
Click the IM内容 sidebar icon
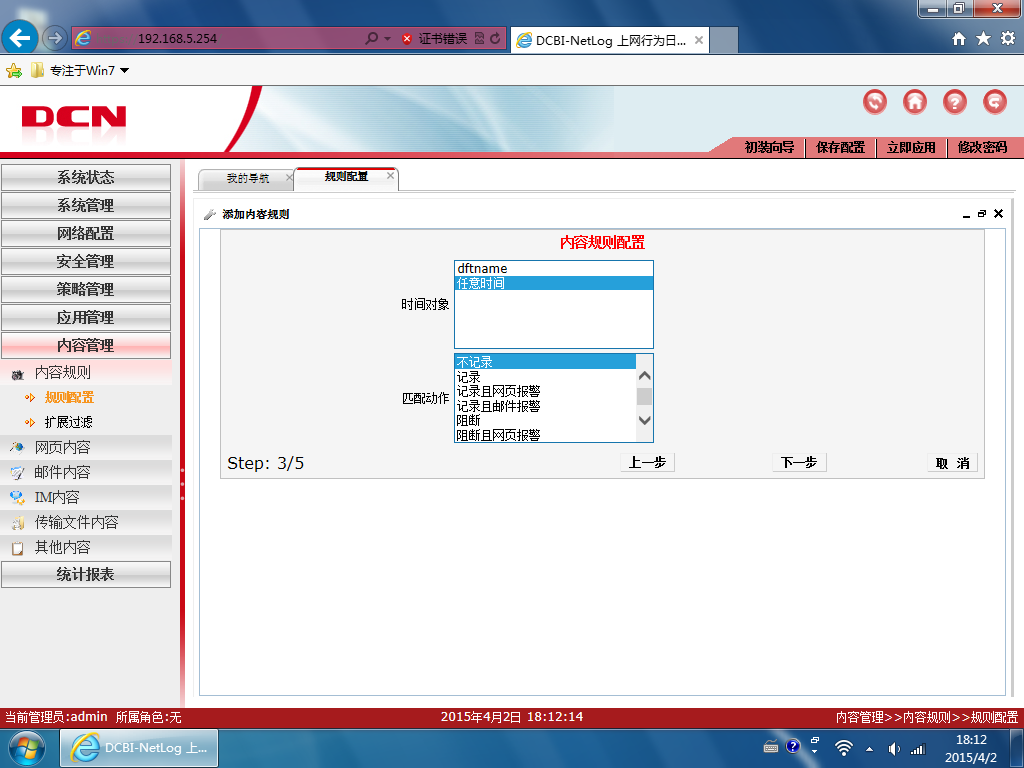(18, 498)
